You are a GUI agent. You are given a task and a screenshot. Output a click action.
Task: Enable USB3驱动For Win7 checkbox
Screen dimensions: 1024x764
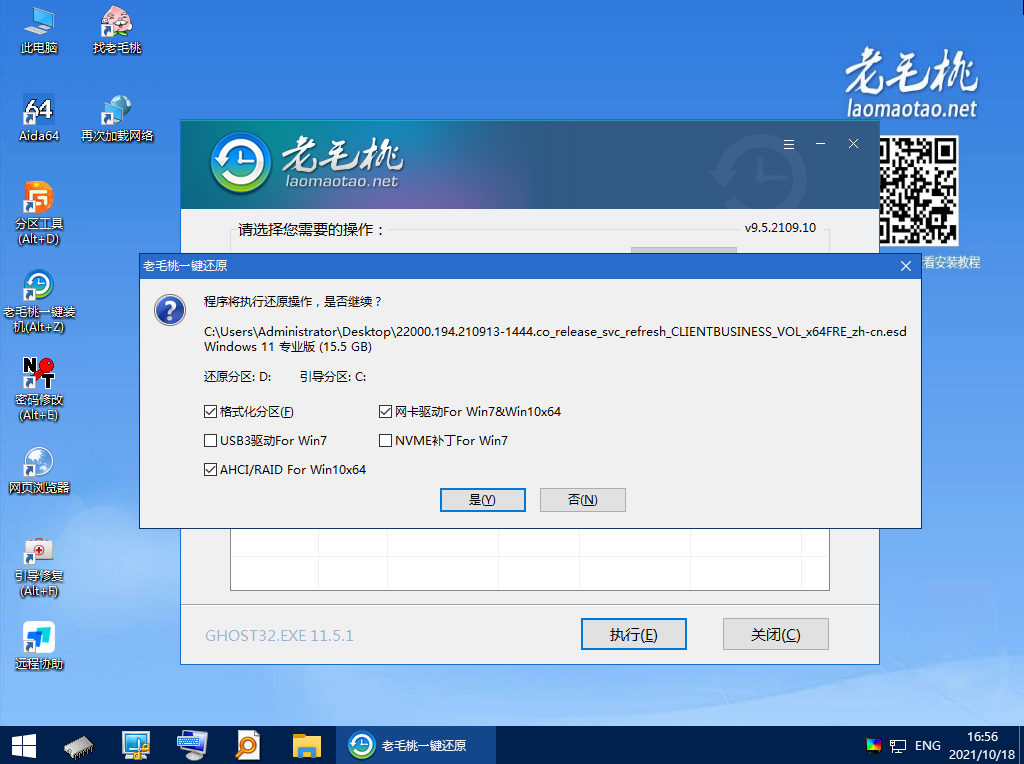[210, 441]
